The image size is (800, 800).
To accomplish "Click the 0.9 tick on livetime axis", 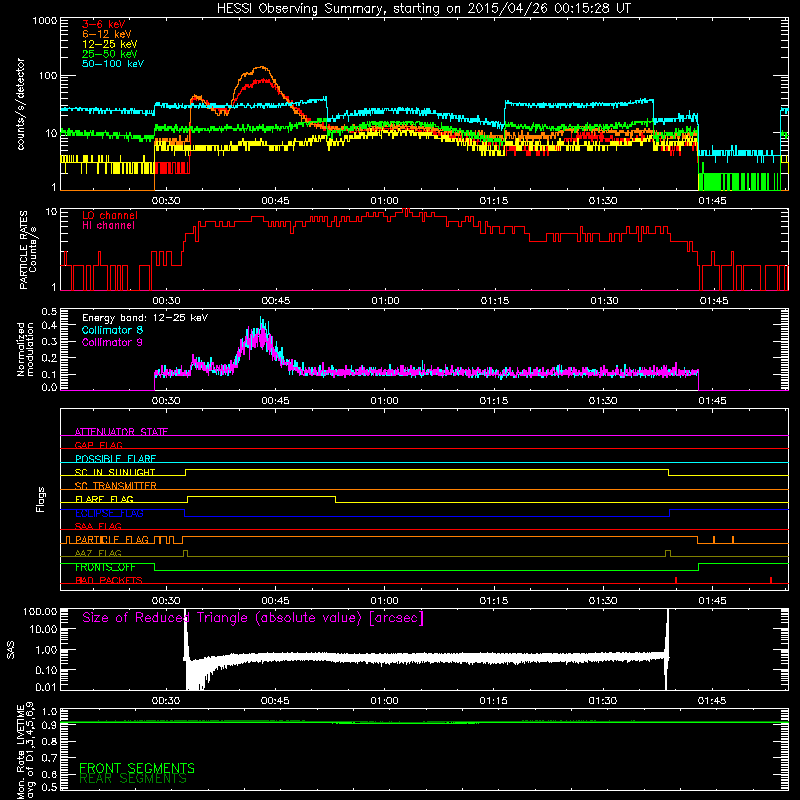I will click(x=49, y=725).
